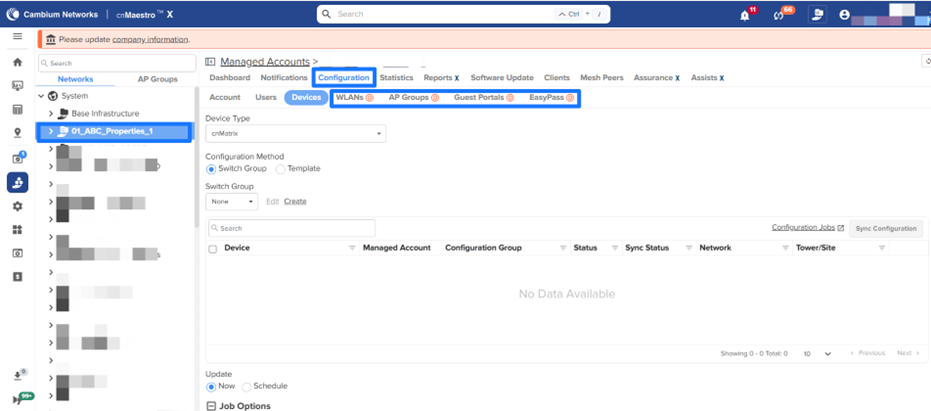The width and height of the screenshot is (931, 411).
Task: Open the settings gear in left sidebar
Action: tap(17, 206)
